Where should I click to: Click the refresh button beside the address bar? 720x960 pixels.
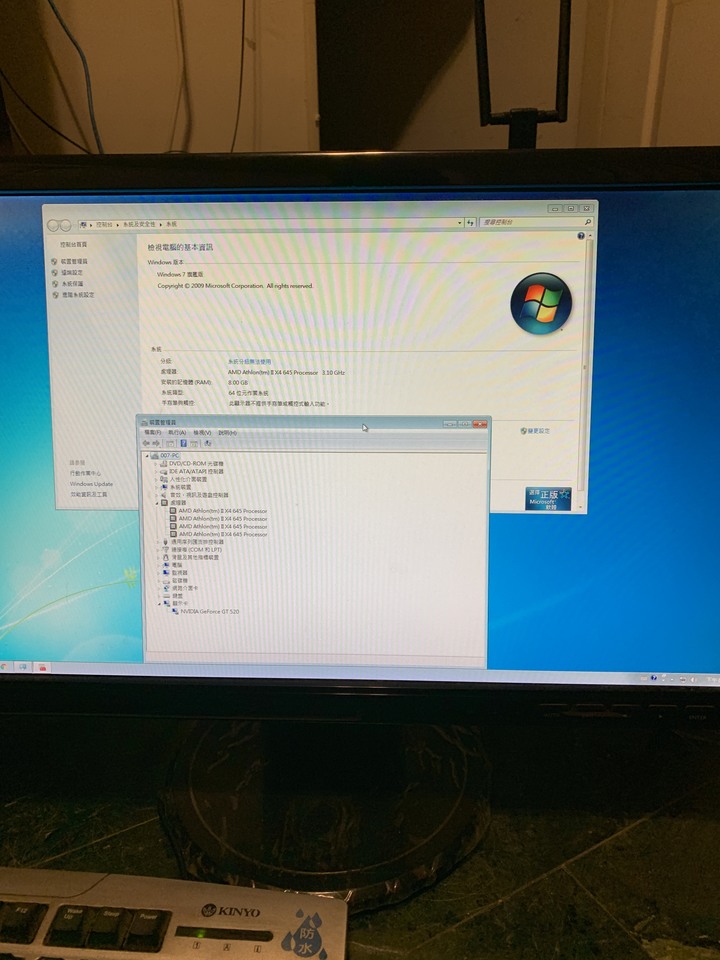point(470,223)
